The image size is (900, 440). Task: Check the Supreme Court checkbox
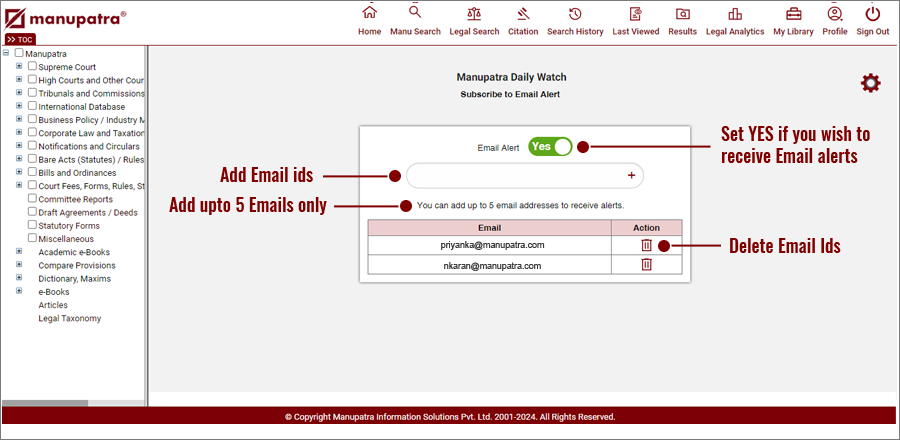tap(32, 66)
